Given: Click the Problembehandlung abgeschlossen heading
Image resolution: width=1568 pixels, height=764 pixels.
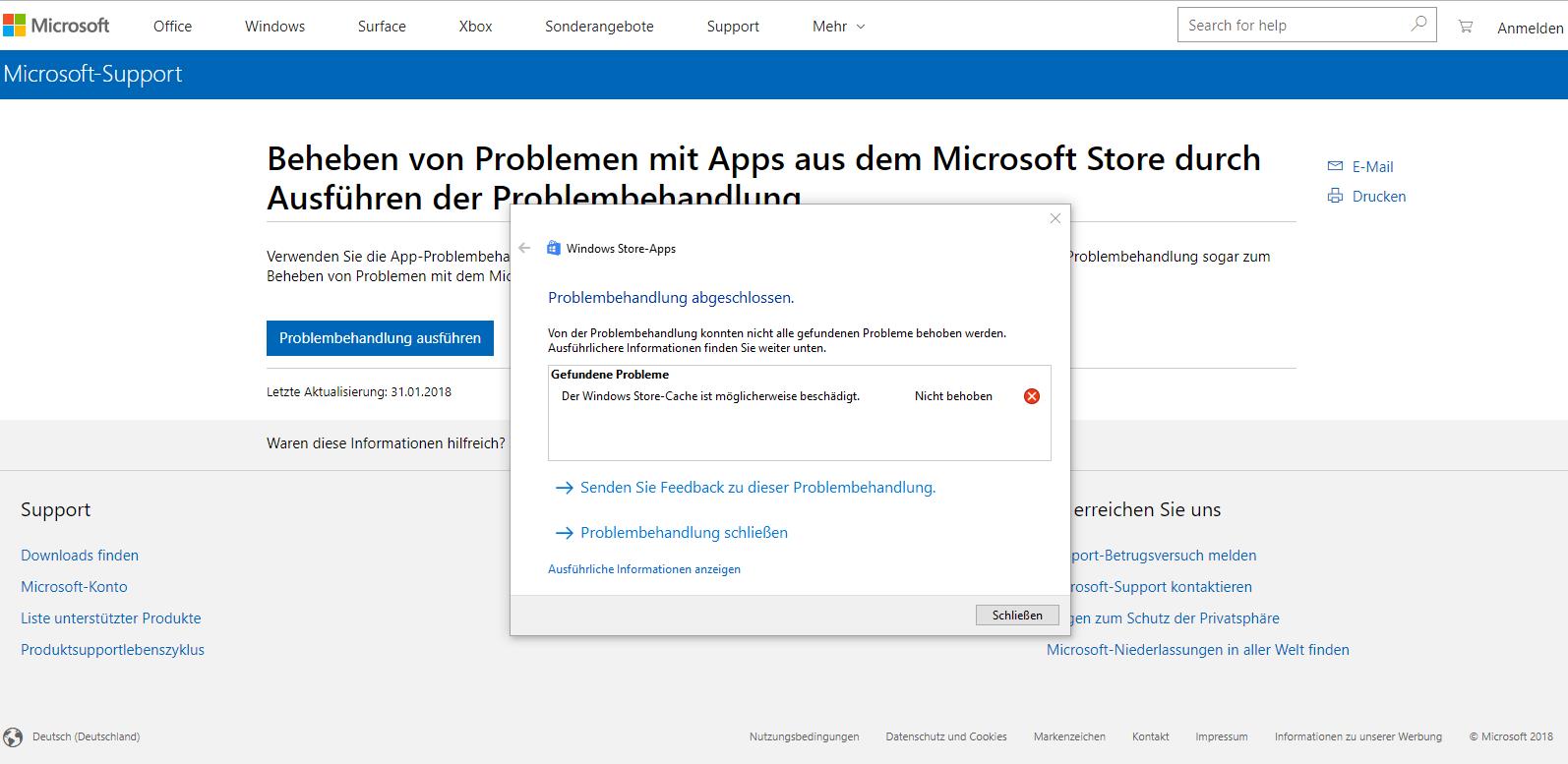Looking at the screenshot, I should pyautogui.click(x=671, y=297).
